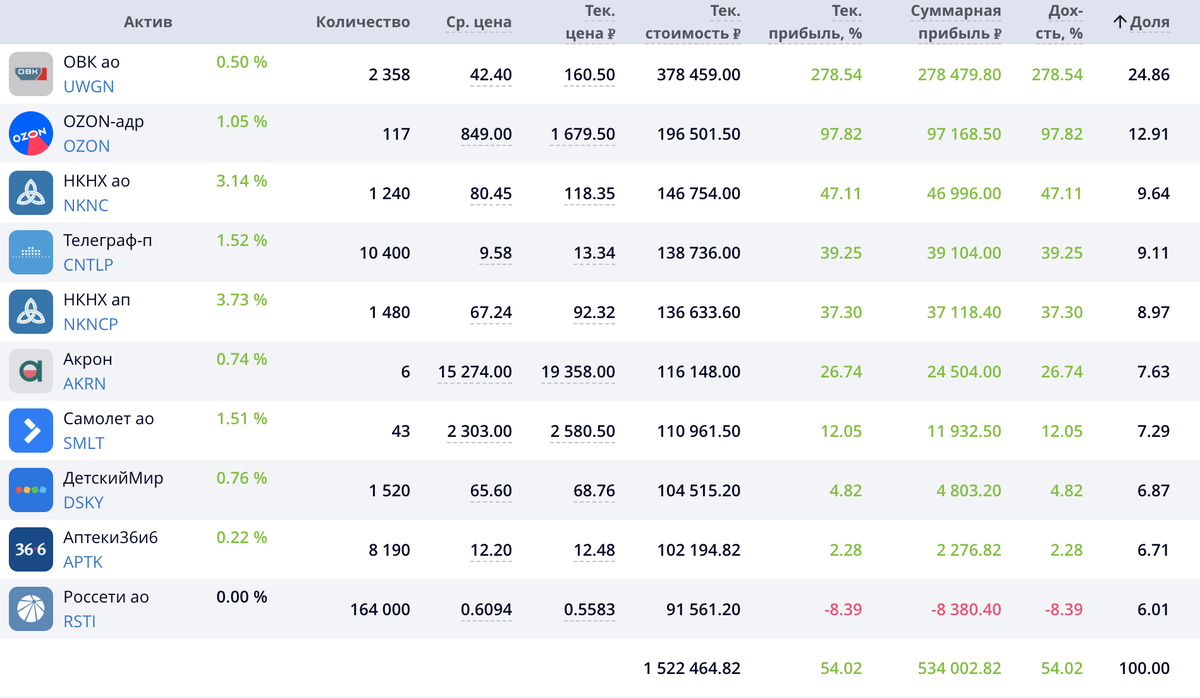Viewport: 1200px width, 698px height.
Task: Click the ДетскийМир logo icon
Action: (31, 490)
